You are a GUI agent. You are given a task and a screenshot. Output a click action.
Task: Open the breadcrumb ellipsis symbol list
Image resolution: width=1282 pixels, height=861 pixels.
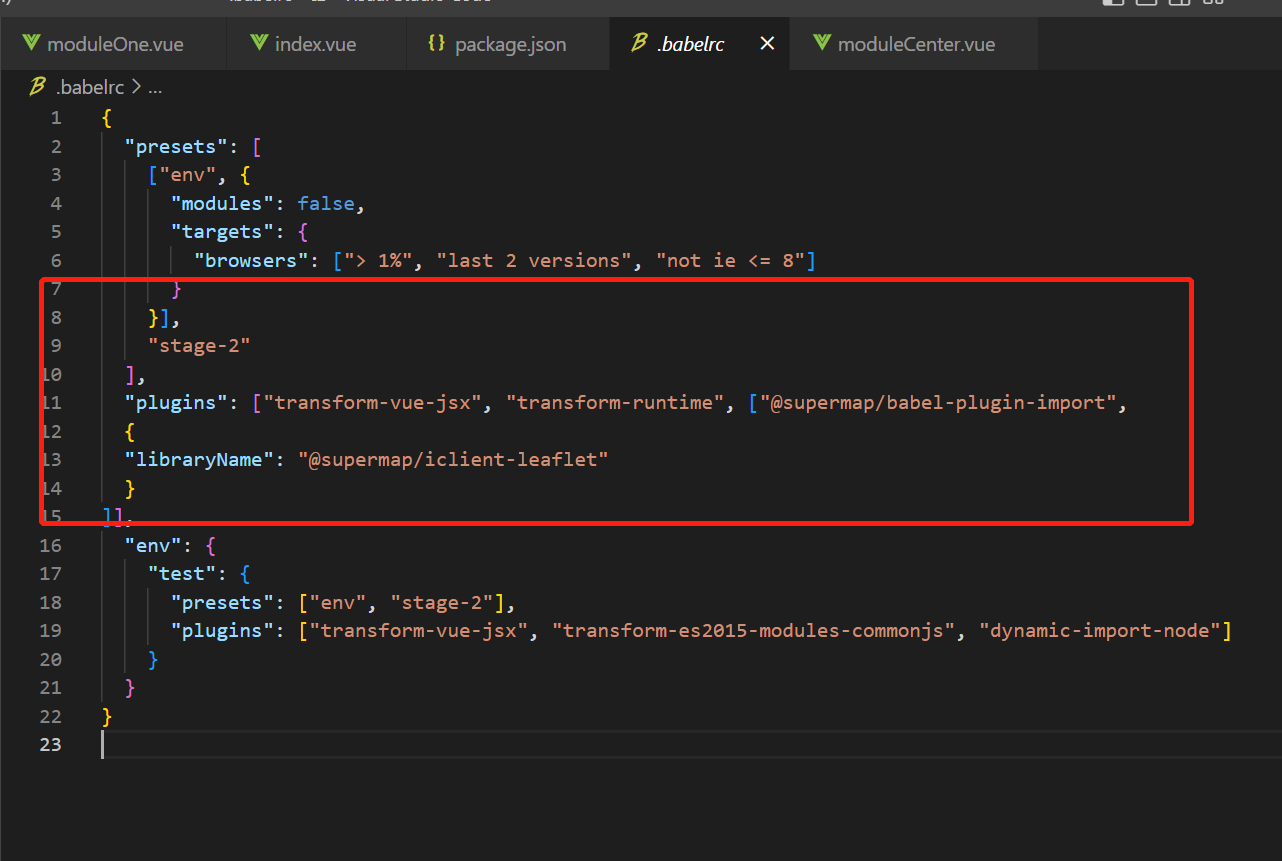(155, 87)
